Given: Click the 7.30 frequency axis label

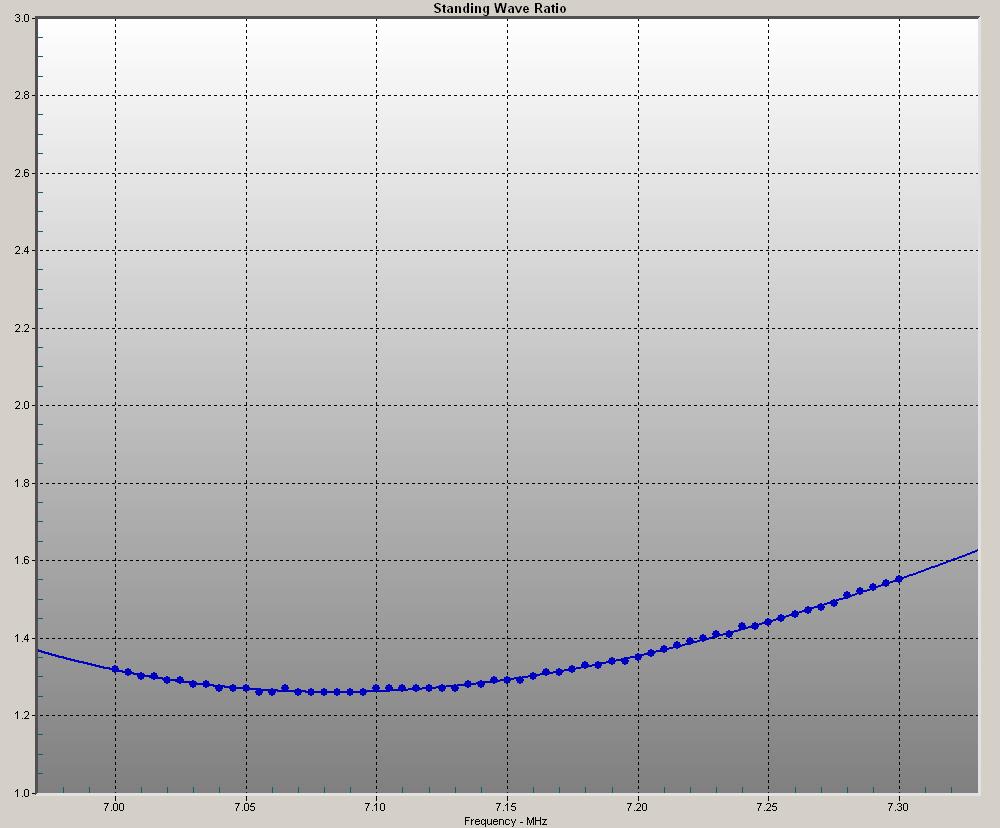Looking at the screenshot, I should click(898, 807).
